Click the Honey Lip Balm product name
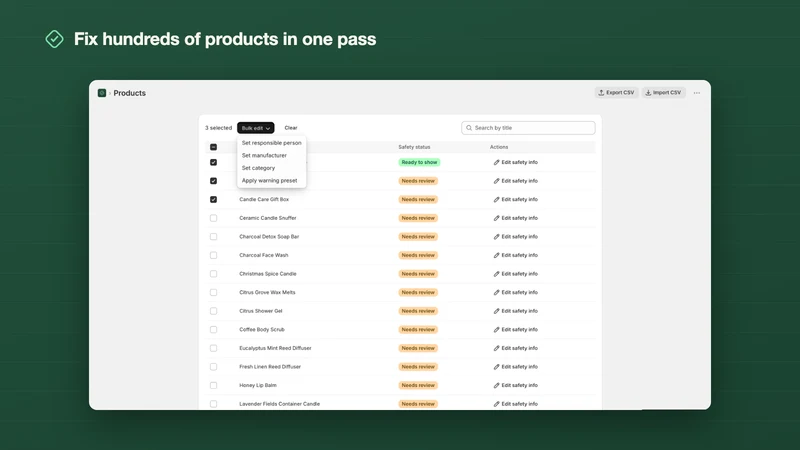800x450 pixels. coord(258,385)
